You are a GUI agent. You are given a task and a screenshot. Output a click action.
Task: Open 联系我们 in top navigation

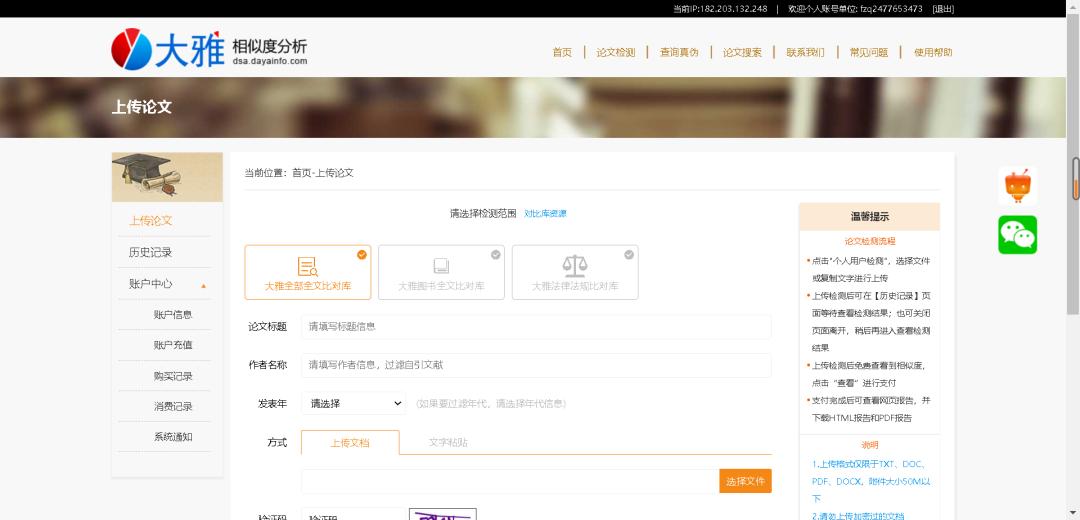806,52
